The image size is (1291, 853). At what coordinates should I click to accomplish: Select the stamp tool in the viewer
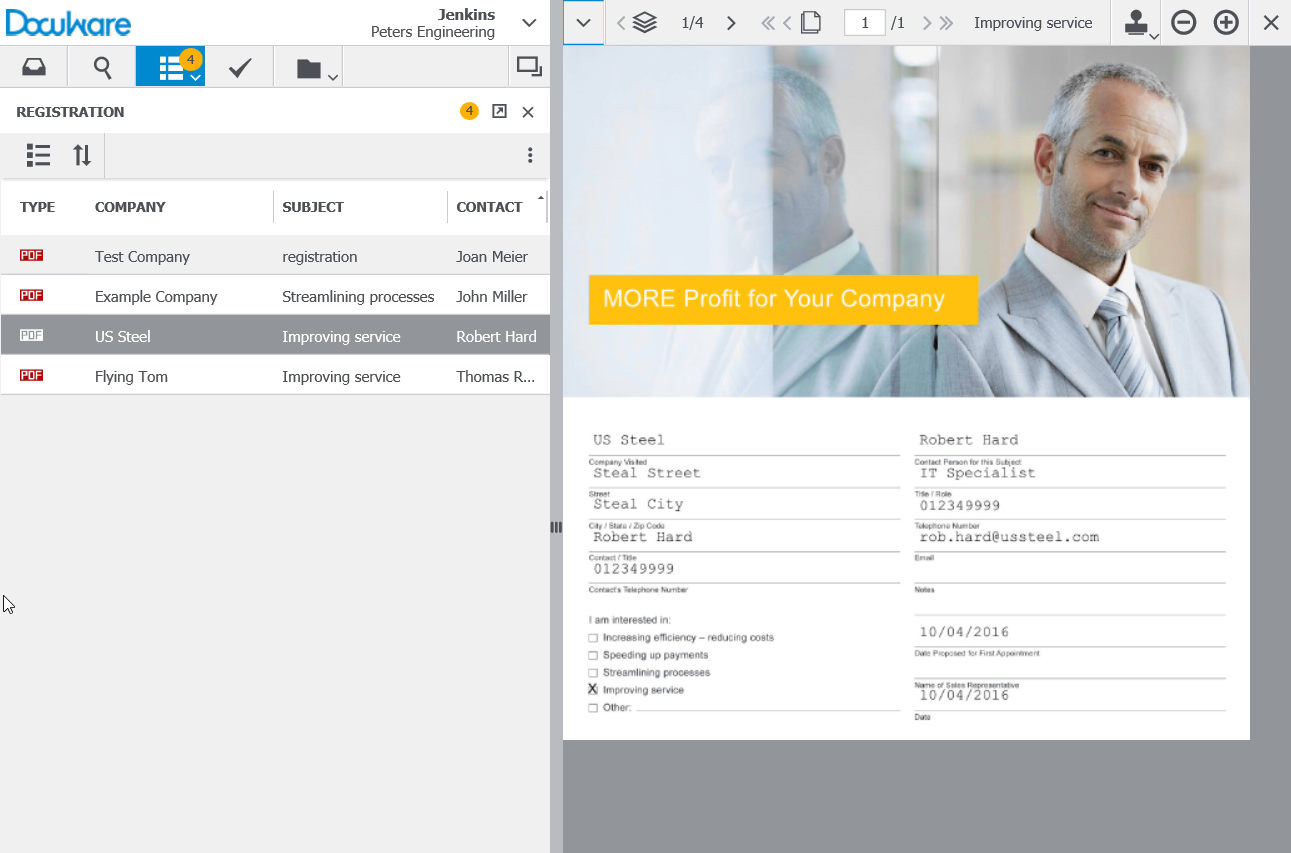tap(1135, 18)
